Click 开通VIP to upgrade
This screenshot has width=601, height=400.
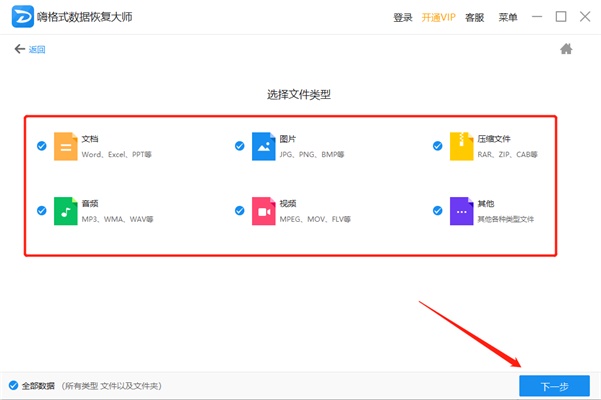tap(439, 17)
